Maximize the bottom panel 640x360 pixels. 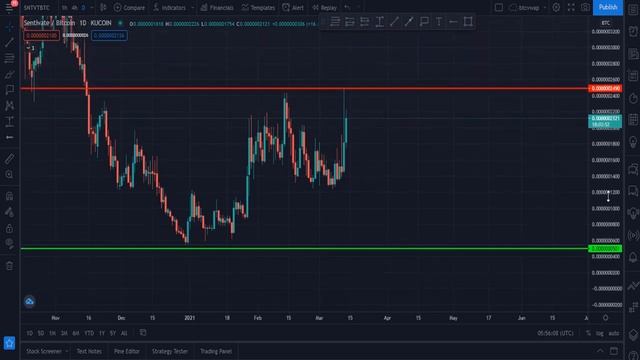pos(614,351)
